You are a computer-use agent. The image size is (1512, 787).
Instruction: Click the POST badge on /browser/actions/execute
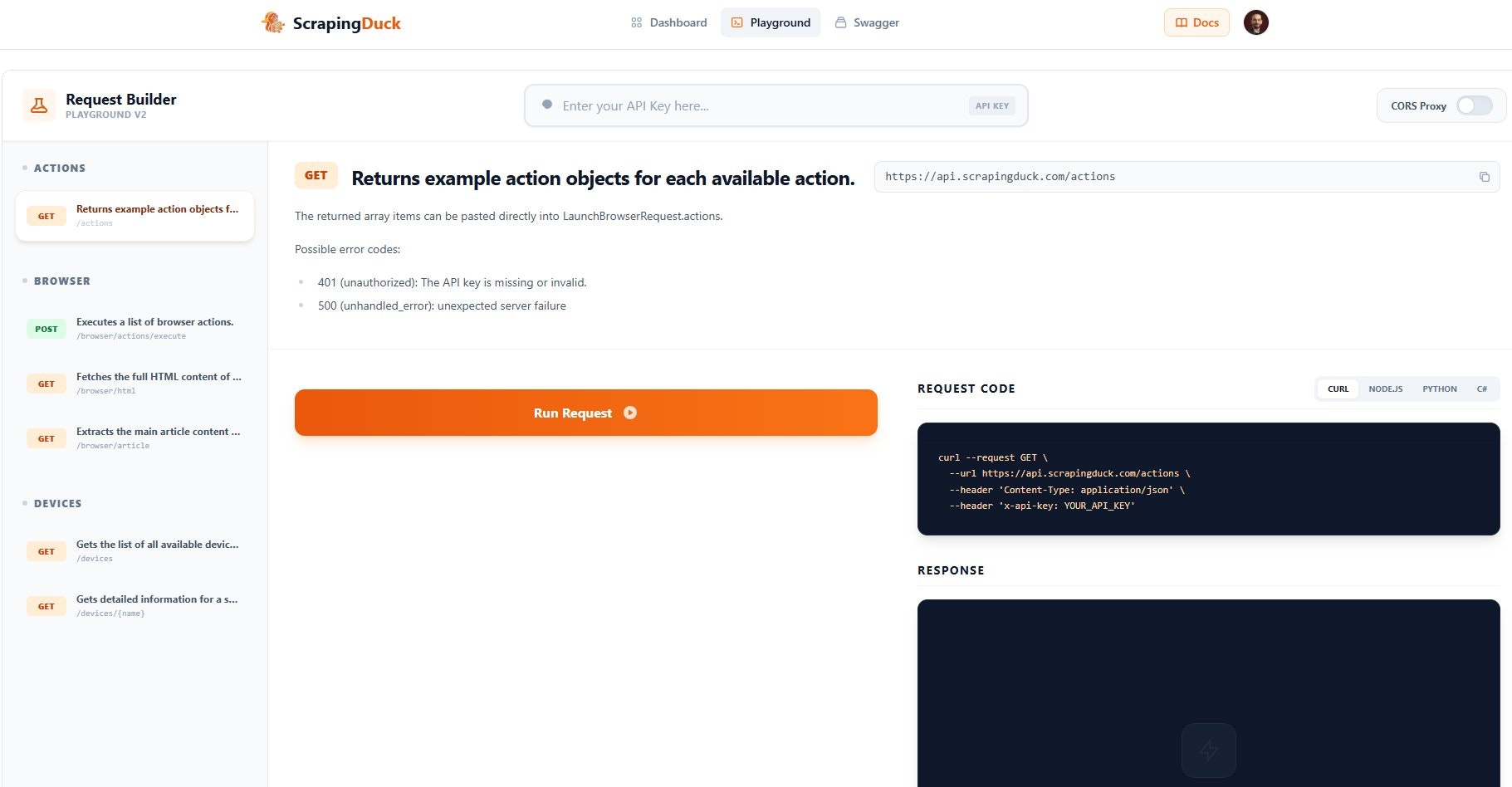[46, 329]
